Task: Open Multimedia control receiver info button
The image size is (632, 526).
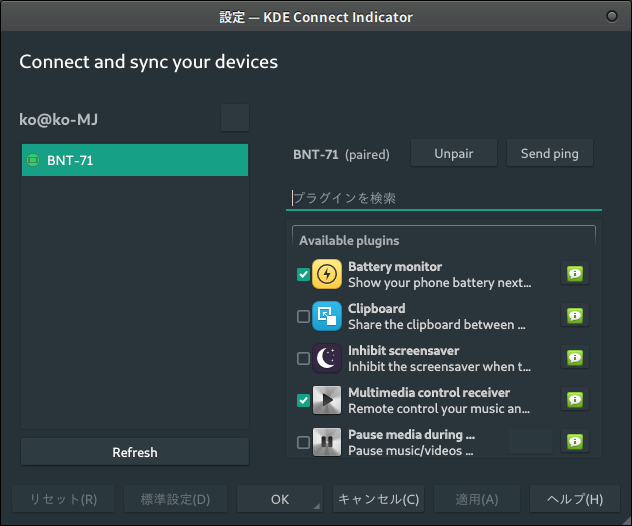Action: click(x=575, y=399)
